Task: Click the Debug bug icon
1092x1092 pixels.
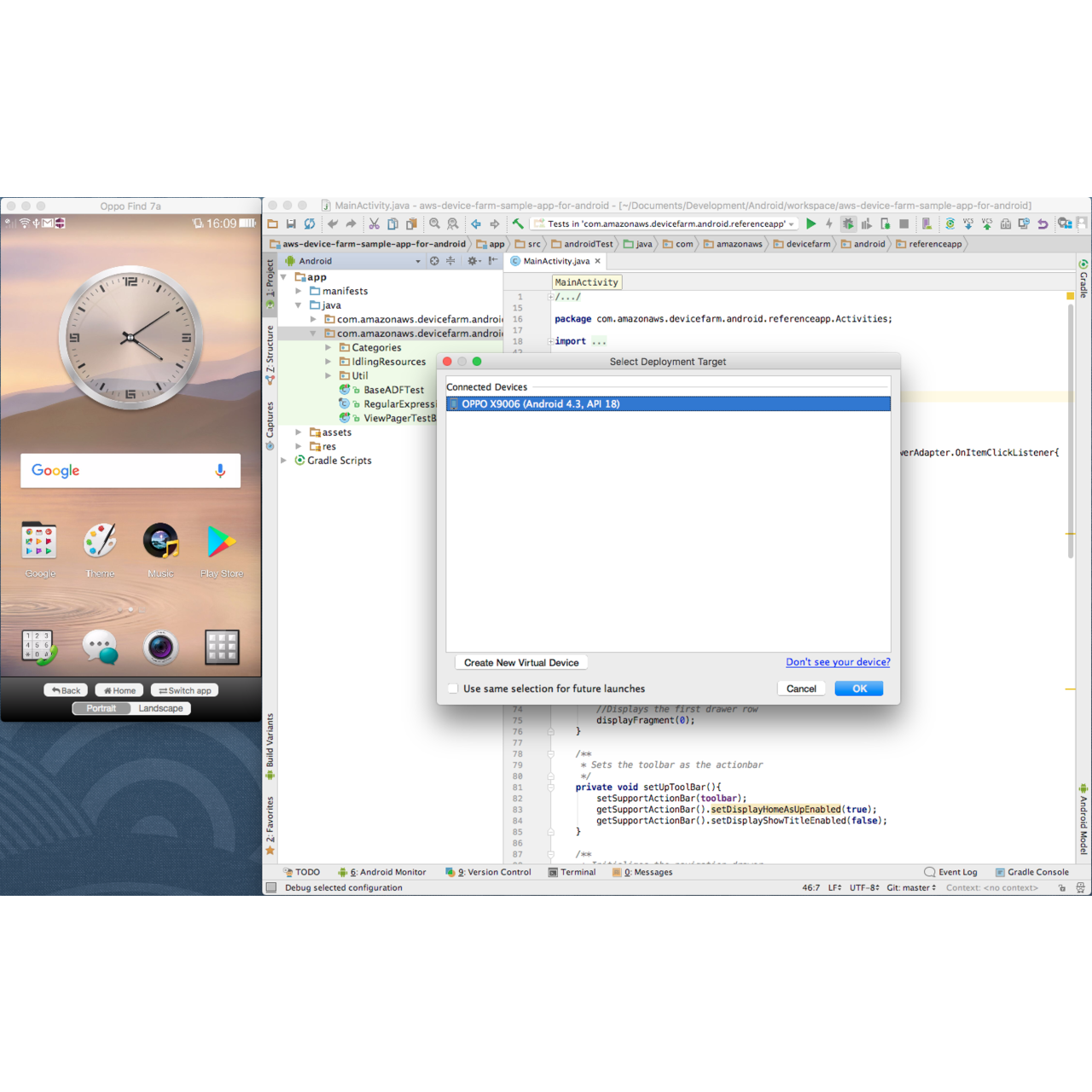Action: pyautogui.click(x=848, y=224)
